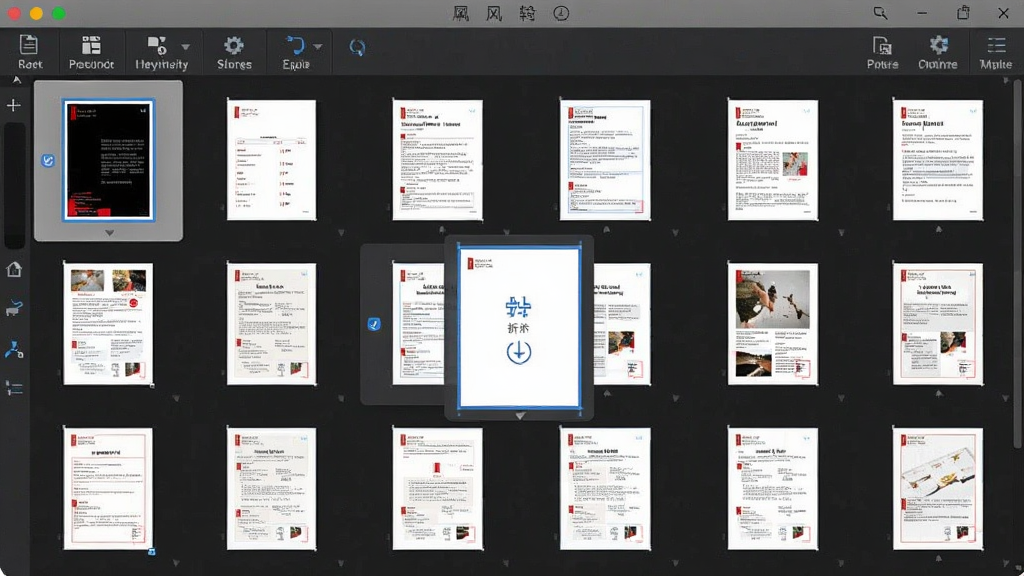Collapse the sidebar using the top up-arrow
The image size is (1024, 576).
click(x=16, y=80)
